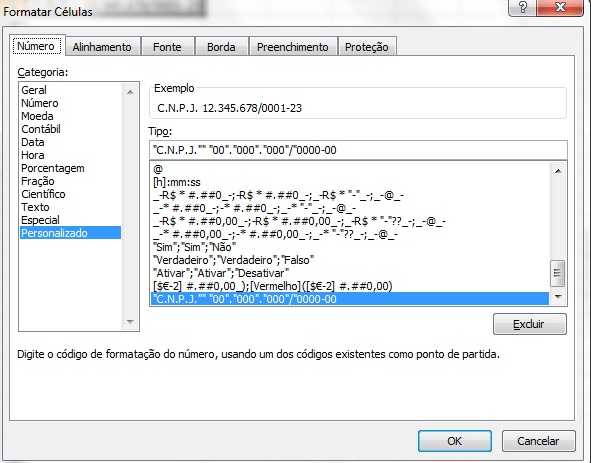Viewport: 591px width, 463px height.
Task: Select the [h]:mm:ss format
Action: pyautogui.click(x=177, y=182)
